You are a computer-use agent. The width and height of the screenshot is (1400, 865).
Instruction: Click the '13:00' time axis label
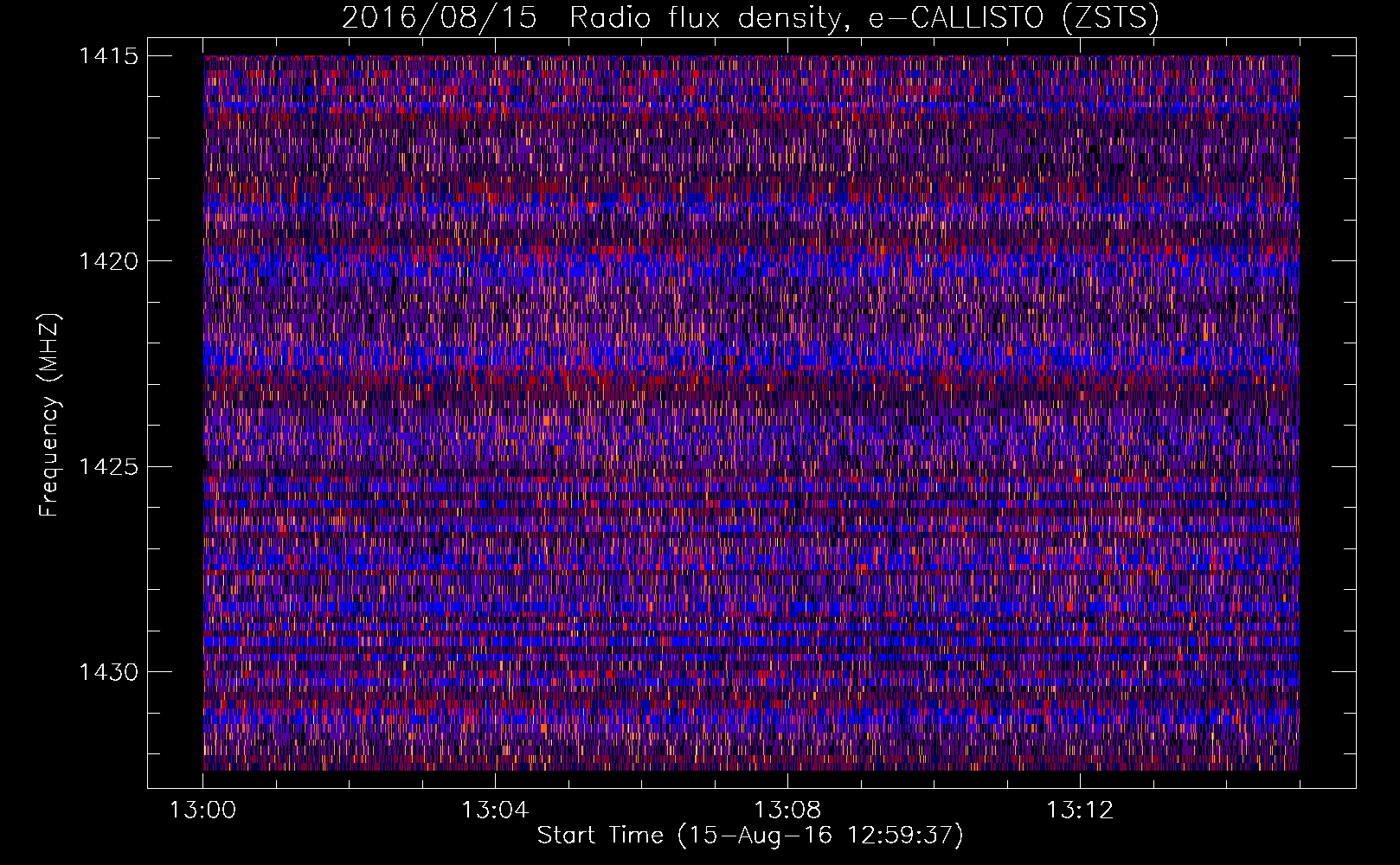202,811
